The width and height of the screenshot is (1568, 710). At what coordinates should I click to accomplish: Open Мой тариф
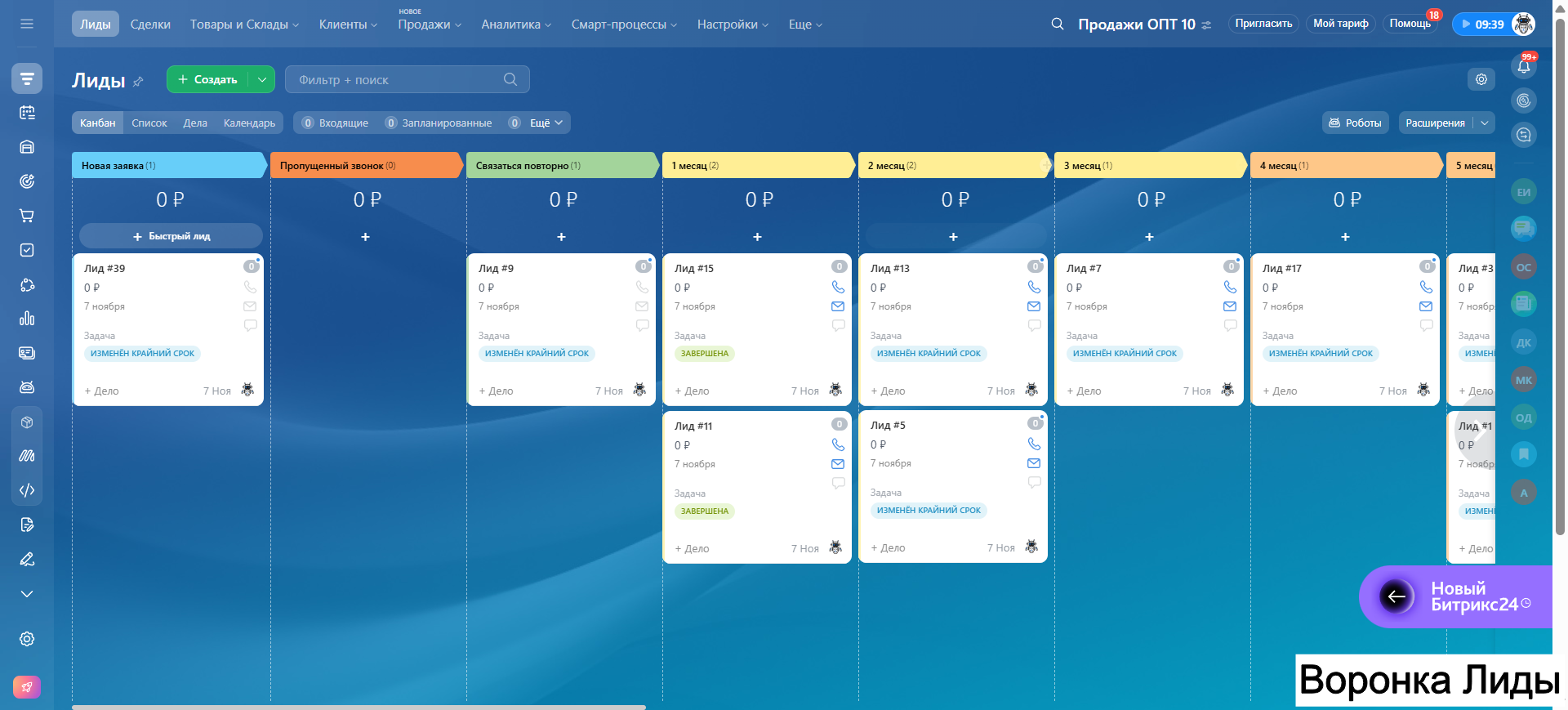[1340, 24]
